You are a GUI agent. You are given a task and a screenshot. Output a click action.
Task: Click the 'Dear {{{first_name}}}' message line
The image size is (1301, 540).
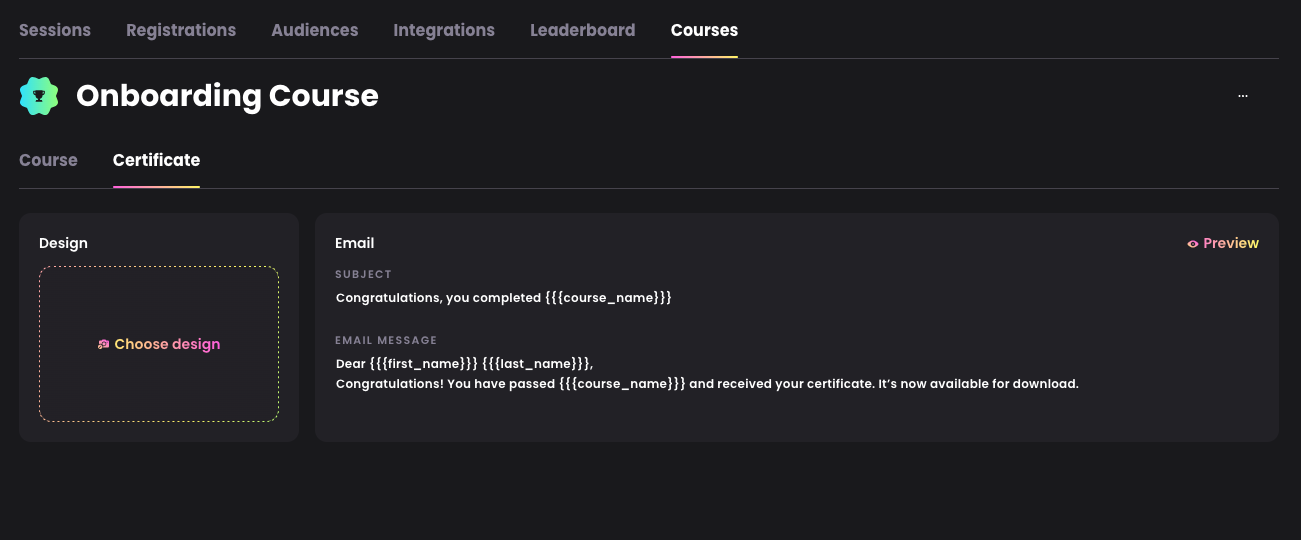464,364
